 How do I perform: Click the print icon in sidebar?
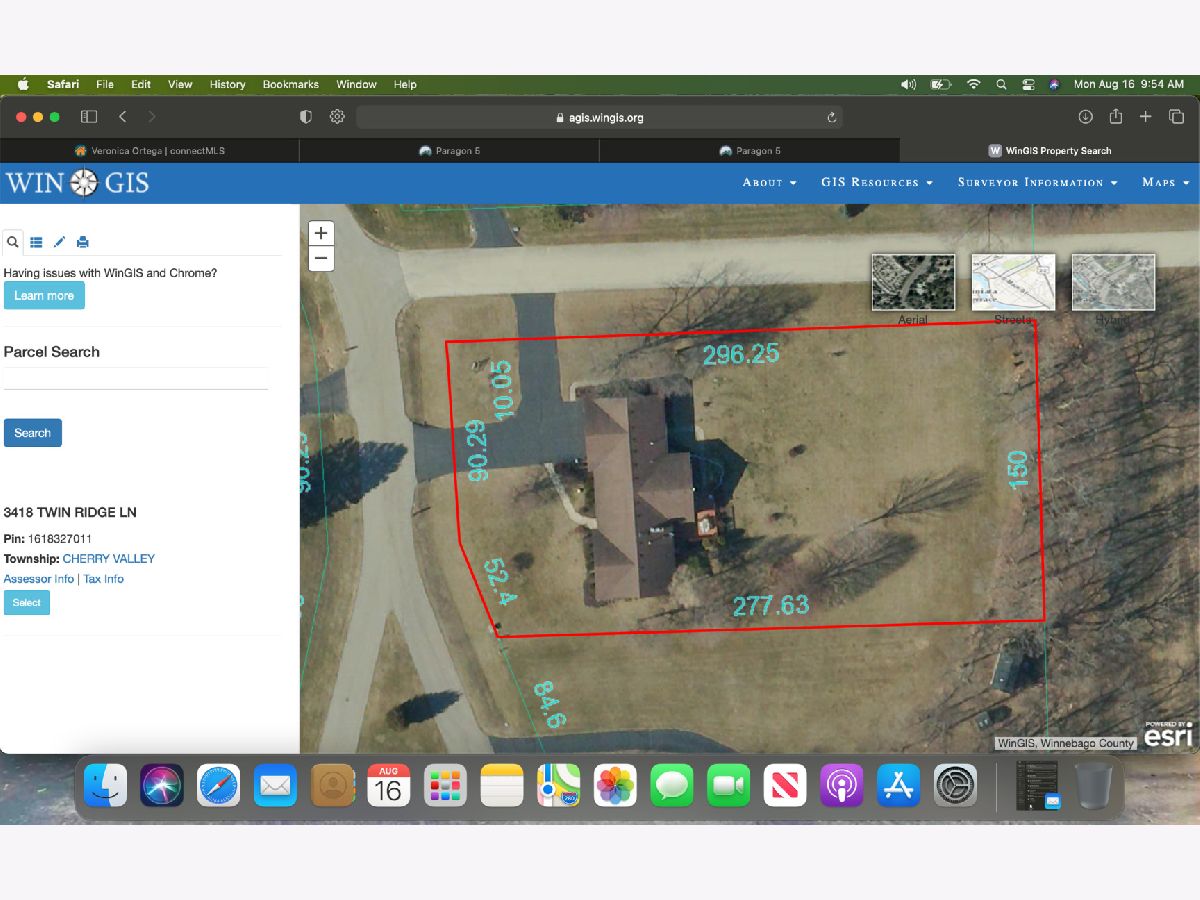point(83,242)
